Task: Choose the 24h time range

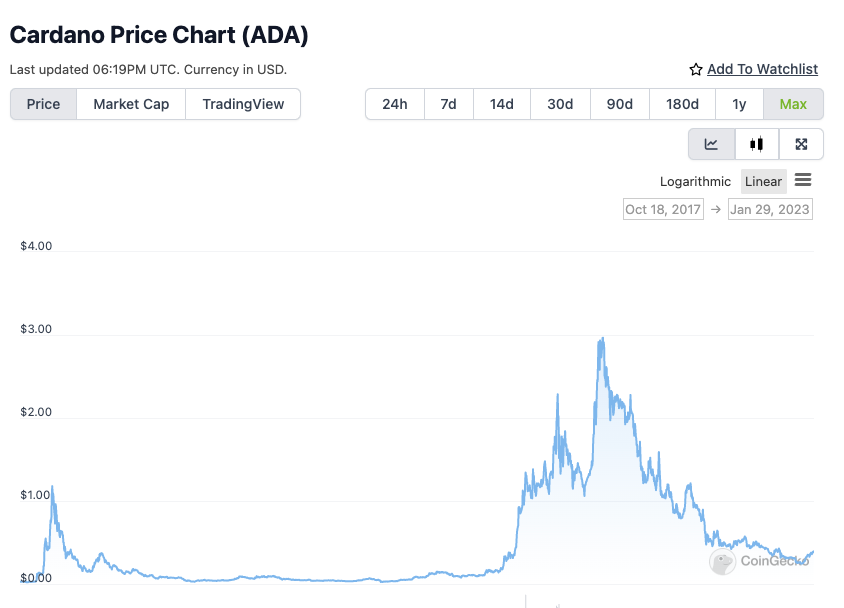Action: click(x=395, y=104)
